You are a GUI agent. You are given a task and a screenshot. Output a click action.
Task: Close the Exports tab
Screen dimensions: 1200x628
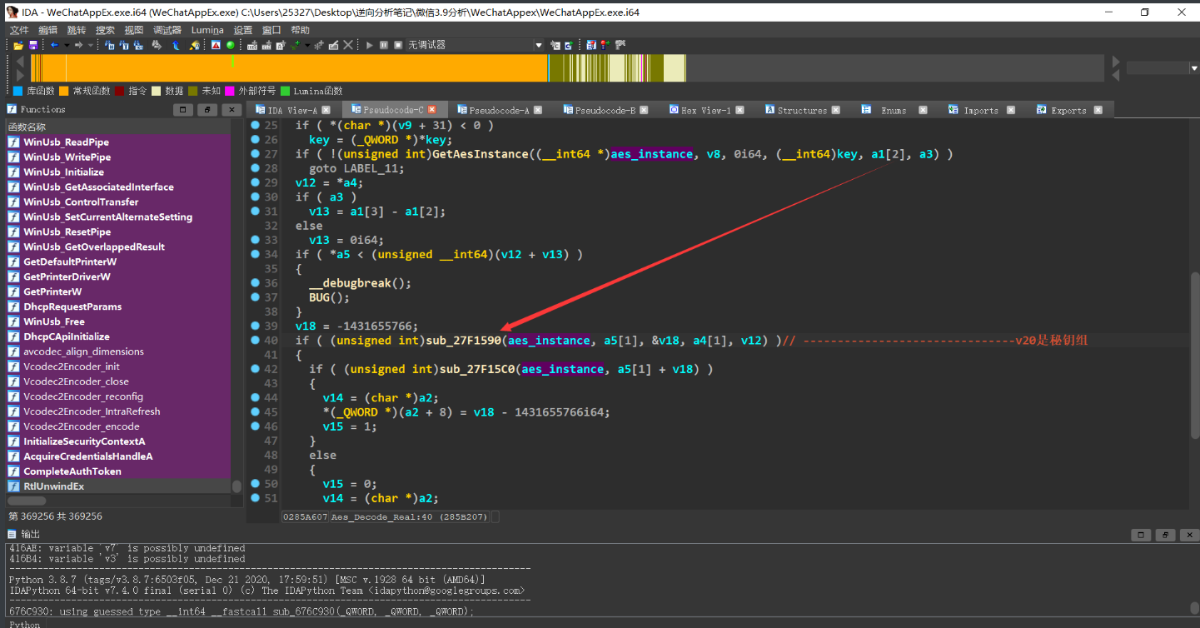click(1097, 110)
